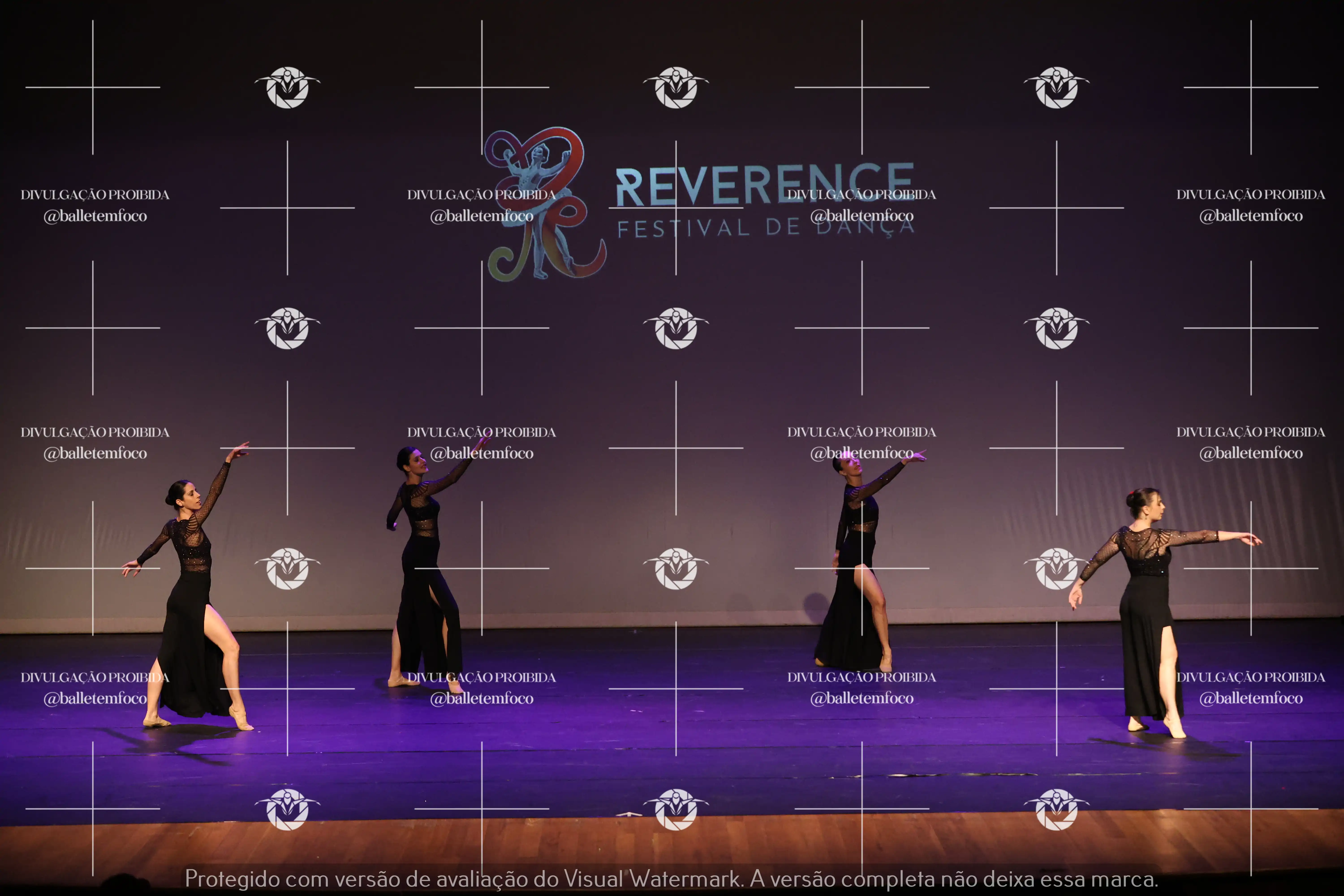Click the watermark logo right of the leftmost dancer
Image resolution: width=1344 pixels, height=896 pixels.
point(287,569)
